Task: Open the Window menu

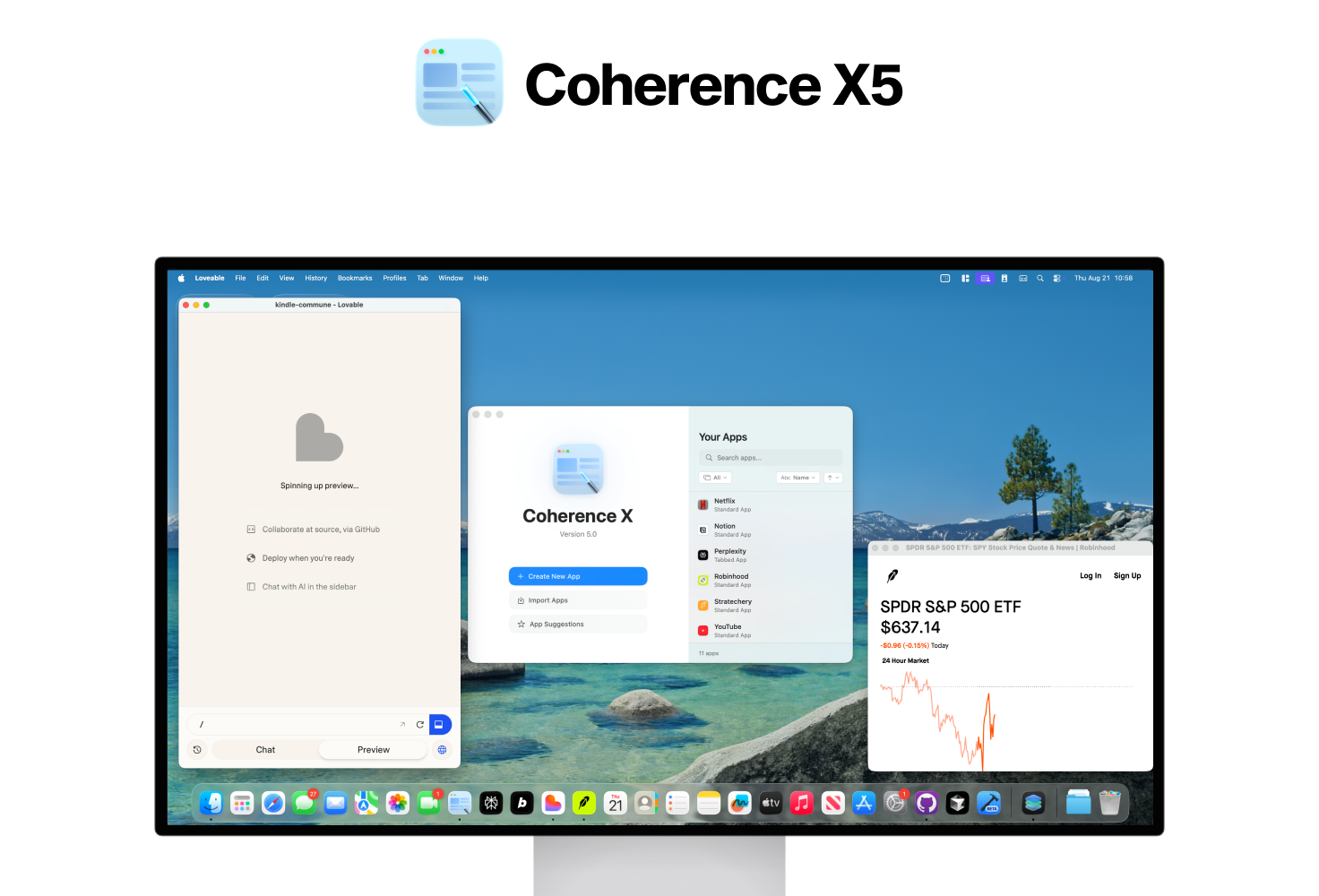Action: 451,279
